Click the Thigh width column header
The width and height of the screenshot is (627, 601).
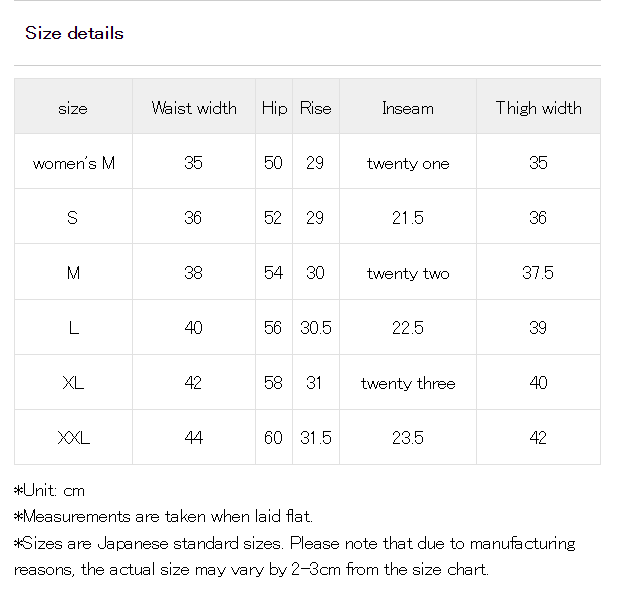538,108
